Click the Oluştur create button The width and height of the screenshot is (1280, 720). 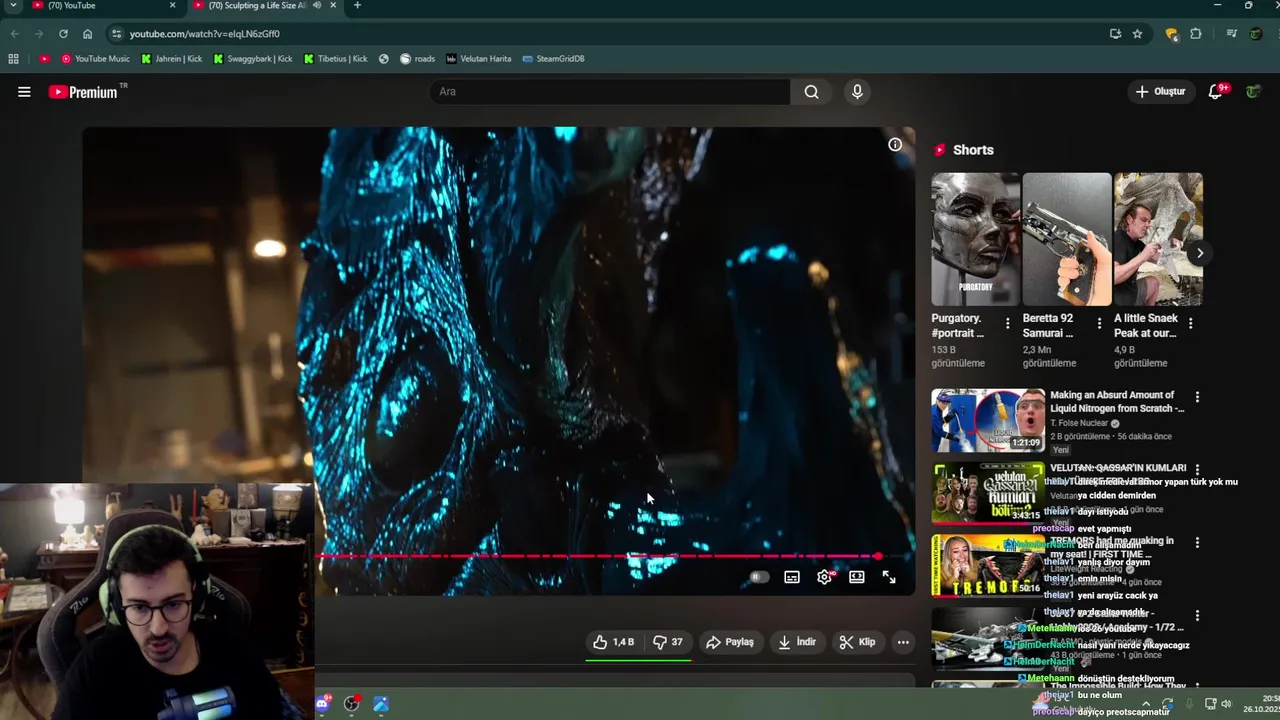click(x=1160, y=92)
